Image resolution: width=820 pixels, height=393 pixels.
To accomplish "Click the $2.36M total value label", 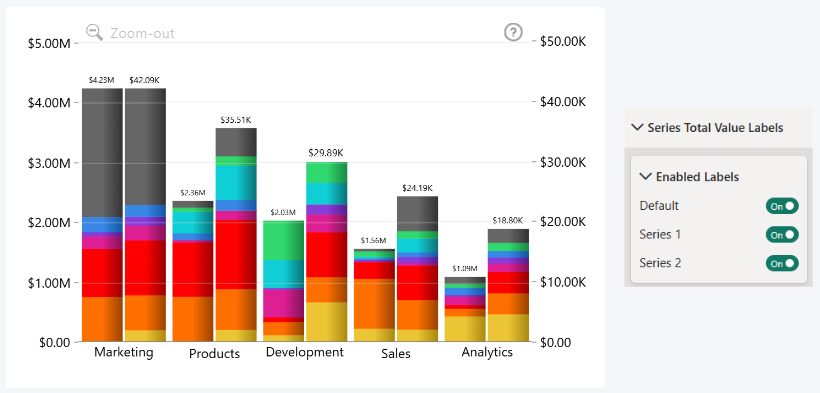I will pyautogui.click(x=192, y=193).
